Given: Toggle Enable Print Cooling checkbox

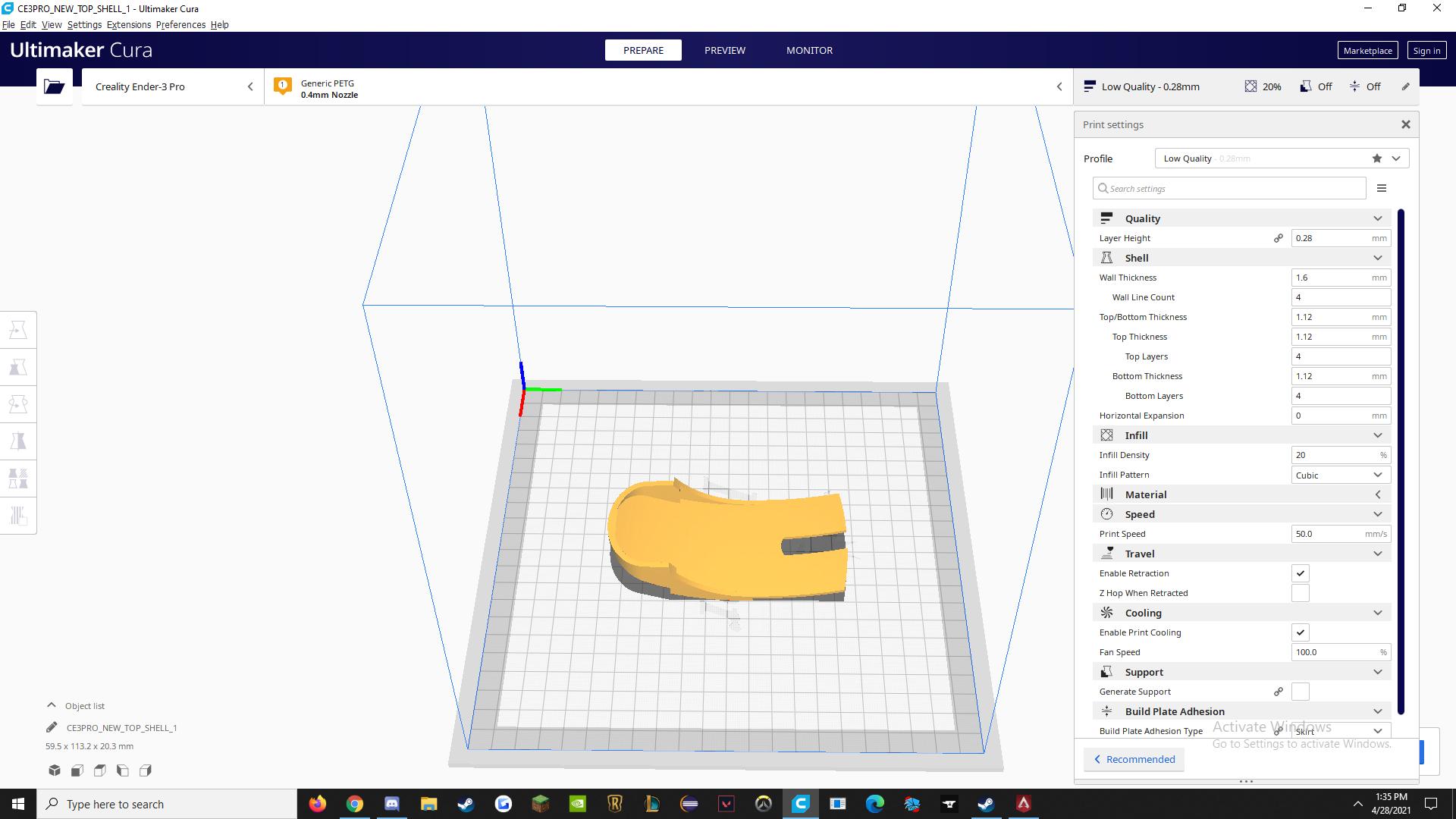Looking at the screenshot, I should coord(1301,632).
